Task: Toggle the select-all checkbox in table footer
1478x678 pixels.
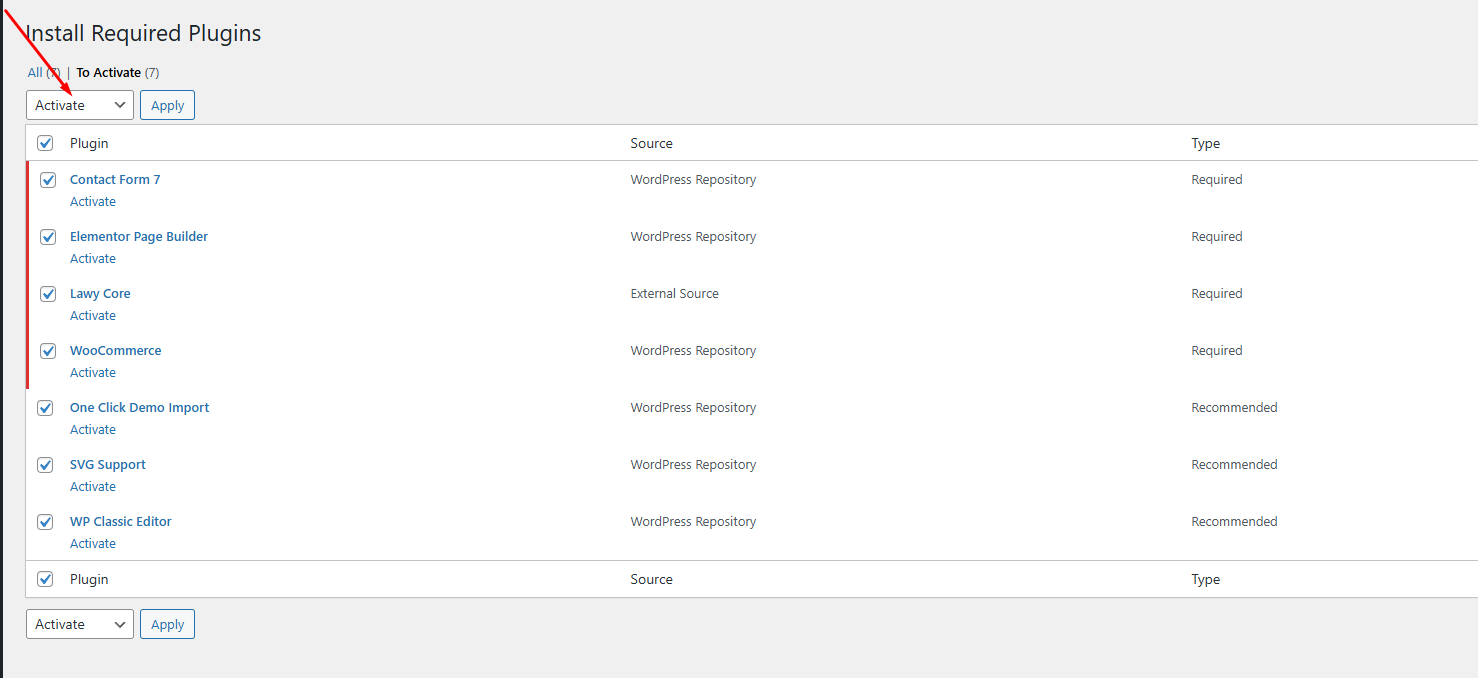Action: point(45,579)
